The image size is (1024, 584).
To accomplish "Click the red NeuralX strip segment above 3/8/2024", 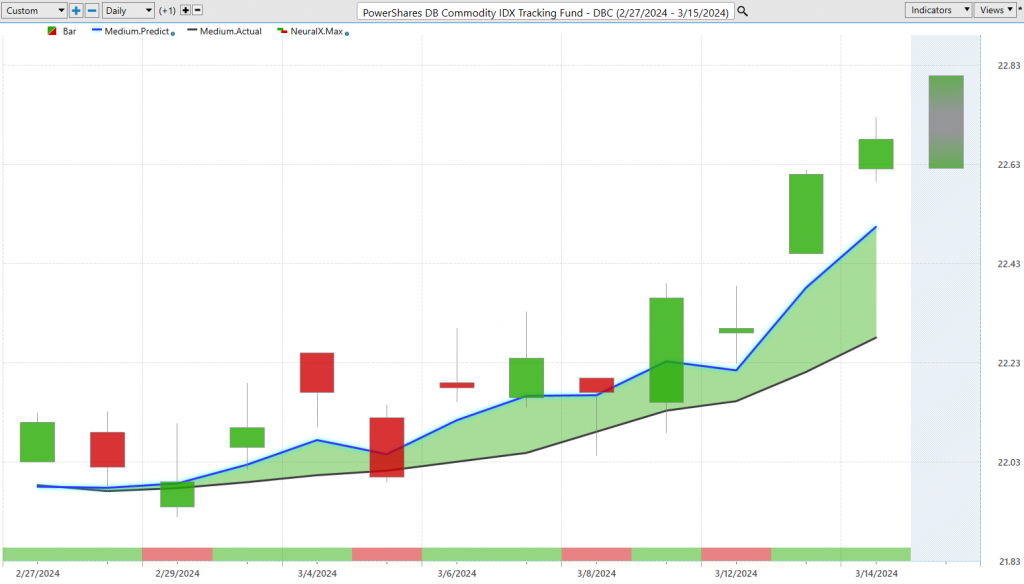I will (596, 555).
